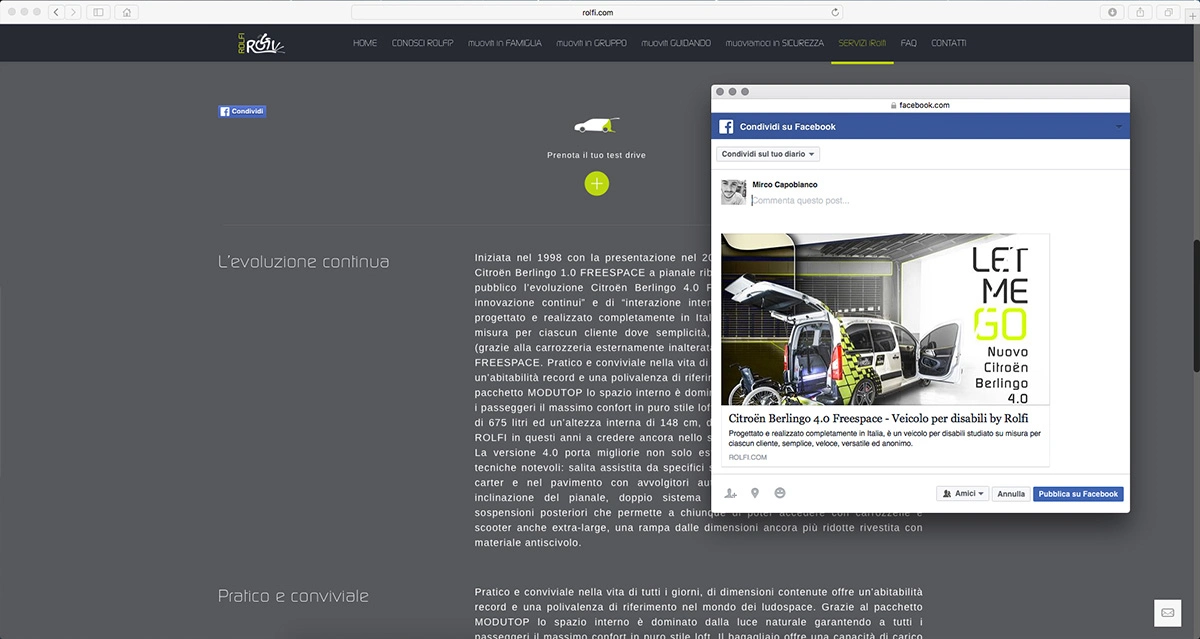Go back with Safari's back arrow
Screen dimensions: 1200x639
point(55,12)
